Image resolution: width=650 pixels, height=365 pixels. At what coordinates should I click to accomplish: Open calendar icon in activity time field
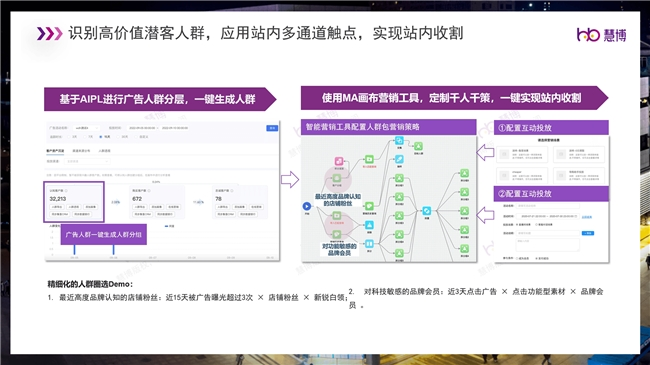point(576,217)
